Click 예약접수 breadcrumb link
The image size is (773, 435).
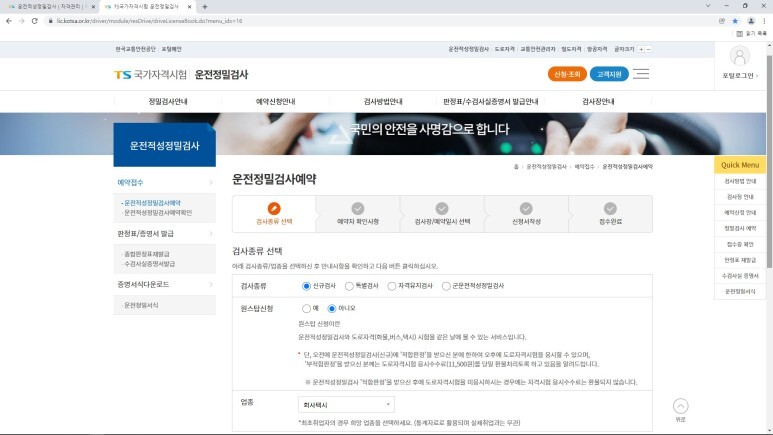pyautogui.click(x=584, y=167)
